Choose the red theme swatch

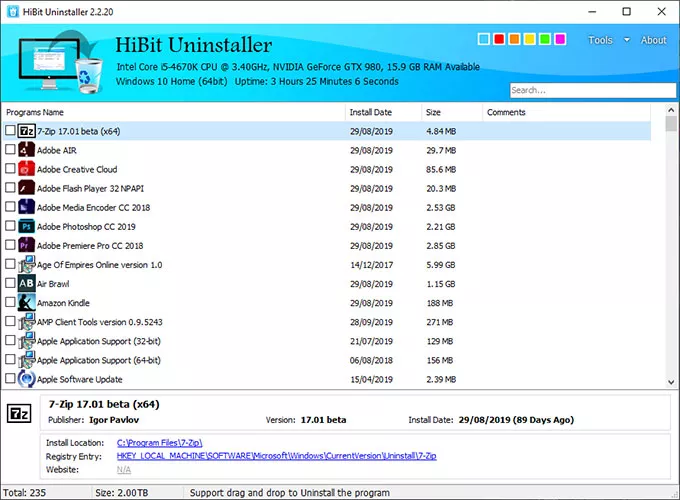pyautogui.click(x=499, y=39)
